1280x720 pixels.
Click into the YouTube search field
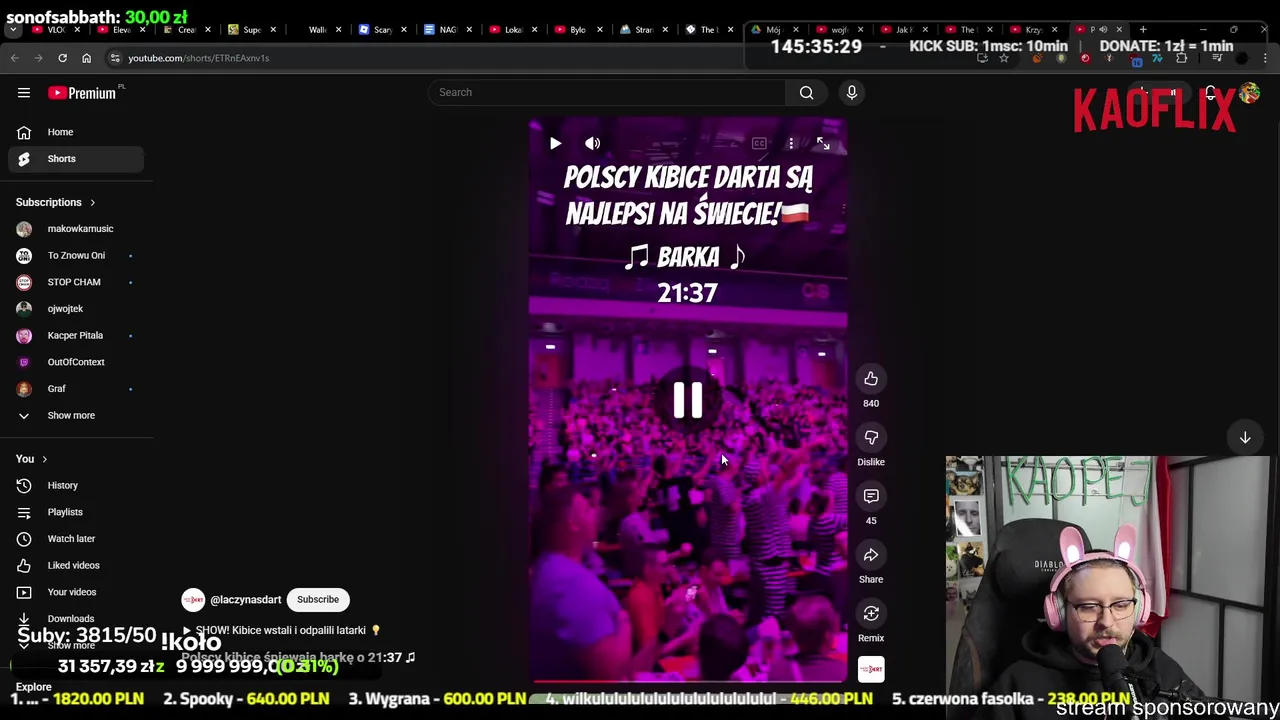click(x=608, y=92)
